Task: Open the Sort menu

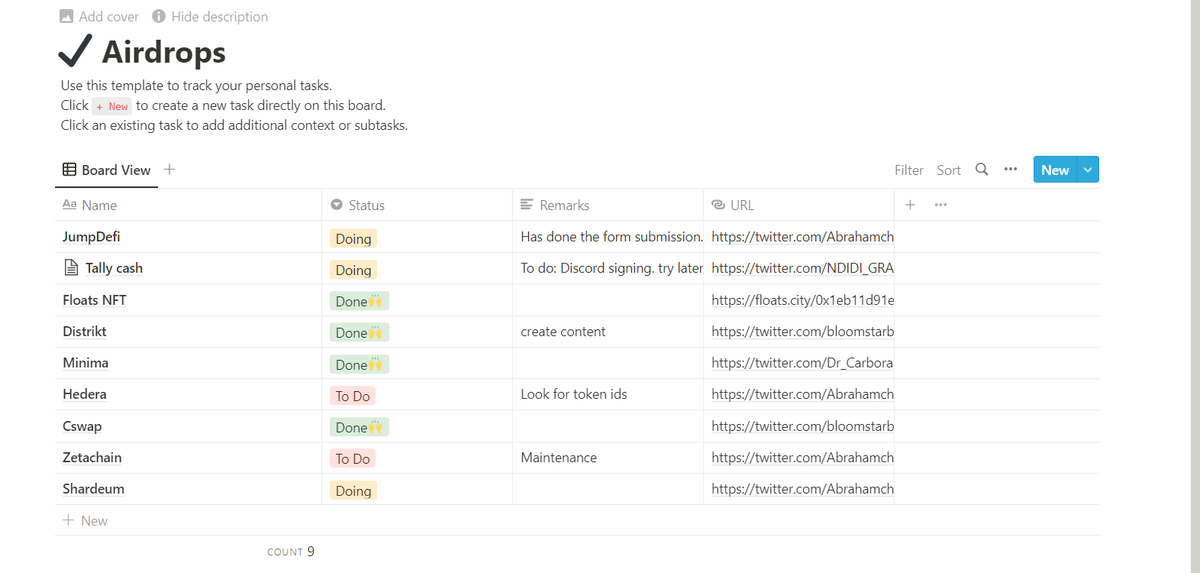Action: [949, 170]
